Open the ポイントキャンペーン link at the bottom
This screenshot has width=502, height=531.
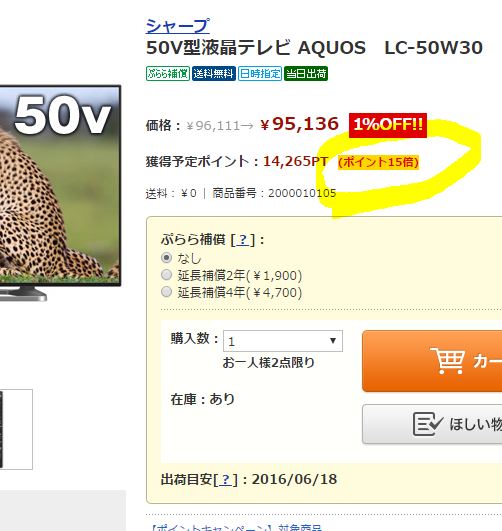point(235,527)
